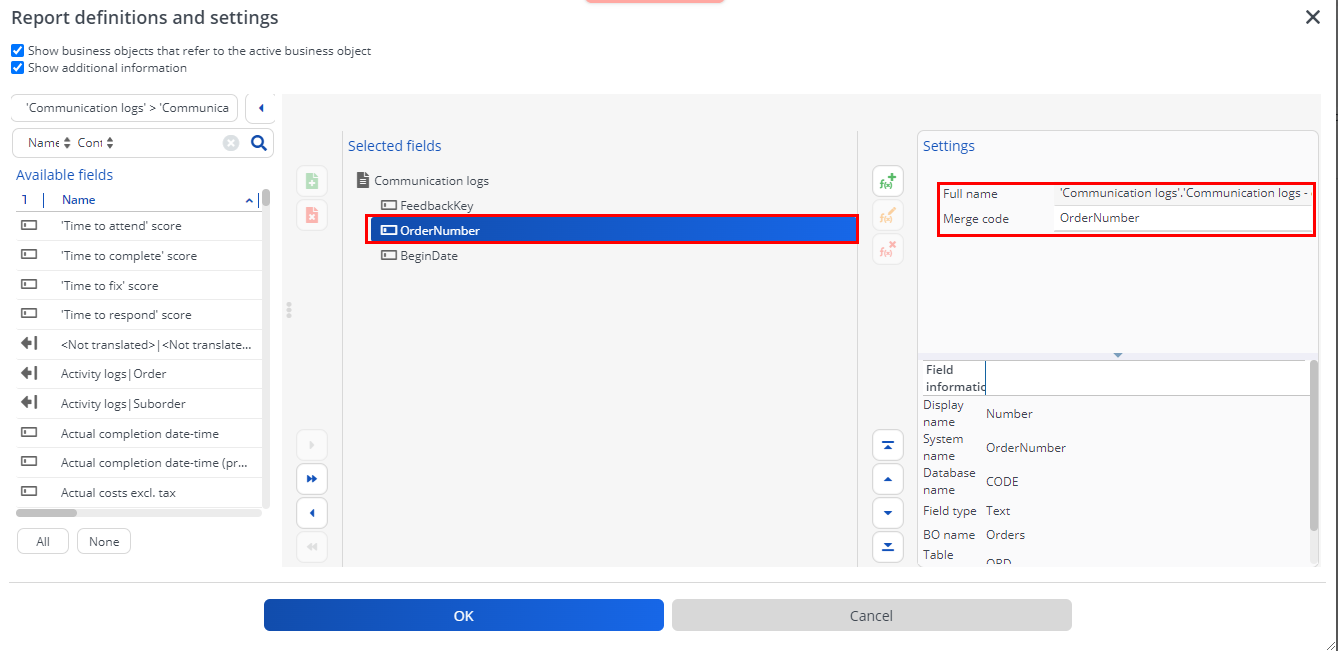The width and height of the screenshot is (1338, 651).
Task: Click the OK button
Action: 464,615
